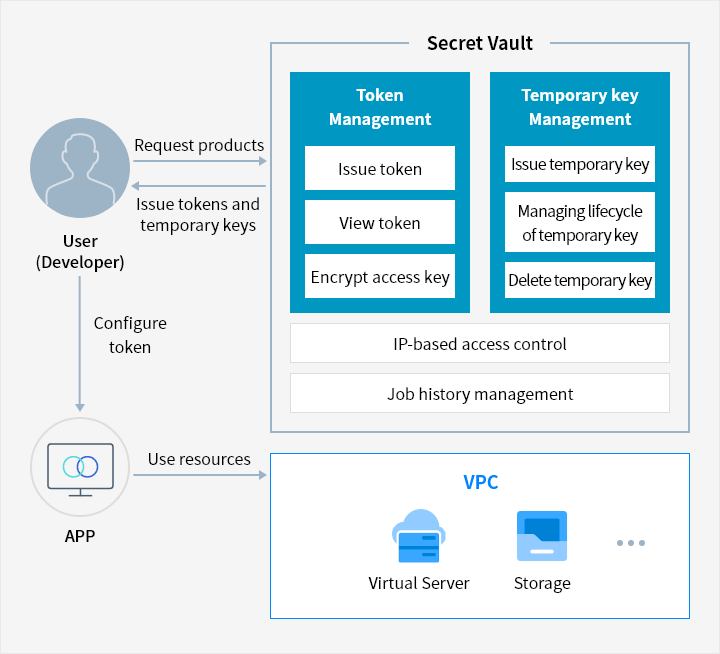Screen dimensions: 720x654
Task: Select the IP-based access control bar
Action: [480, 343]
